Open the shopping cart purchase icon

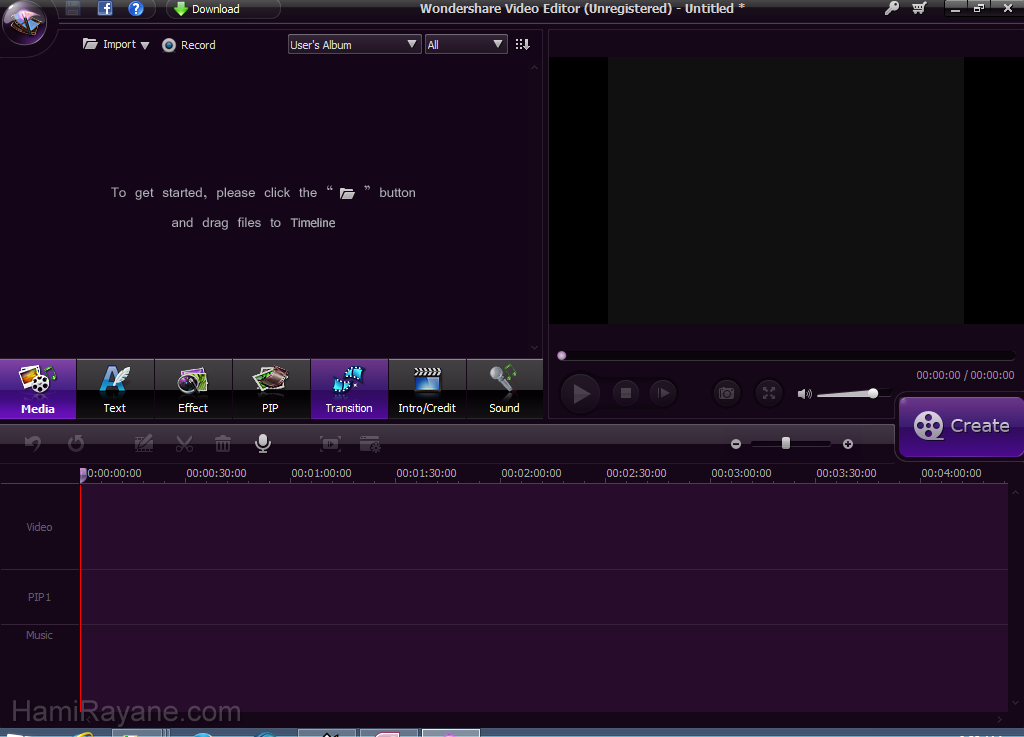[919, 8]
